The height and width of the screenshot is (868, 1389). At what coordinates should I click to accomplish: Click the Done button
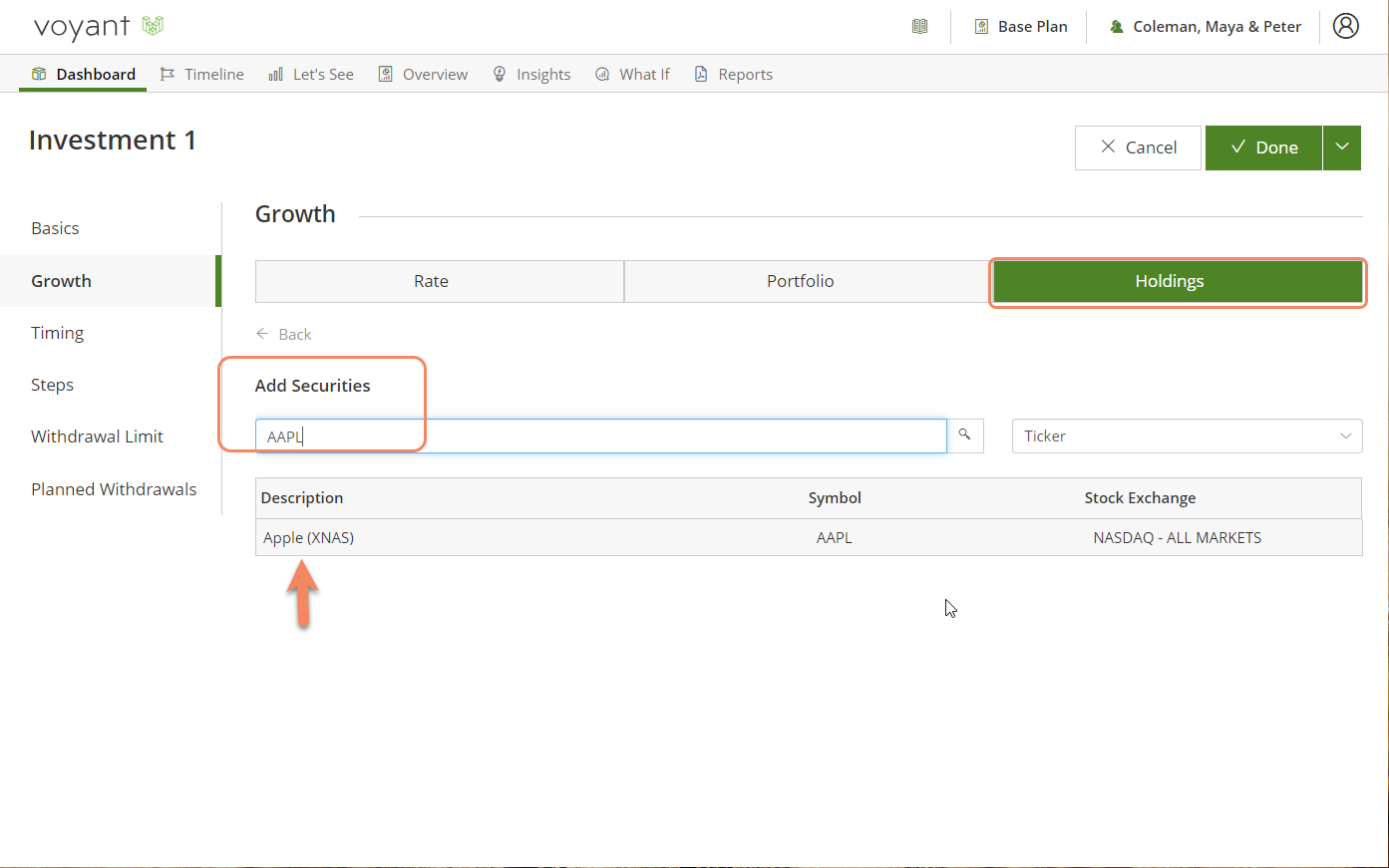[x=1263, y=147]
